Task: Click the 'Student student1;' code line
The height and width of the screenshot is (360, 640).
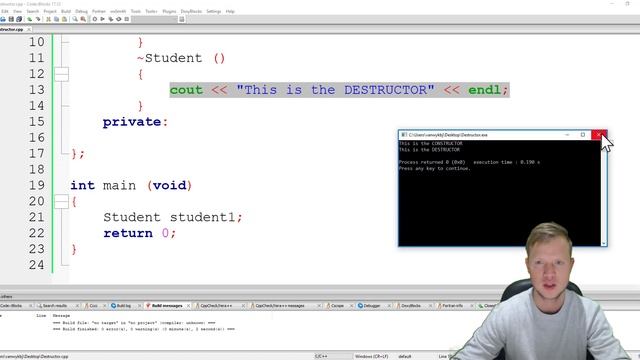Action: [173, 217]
